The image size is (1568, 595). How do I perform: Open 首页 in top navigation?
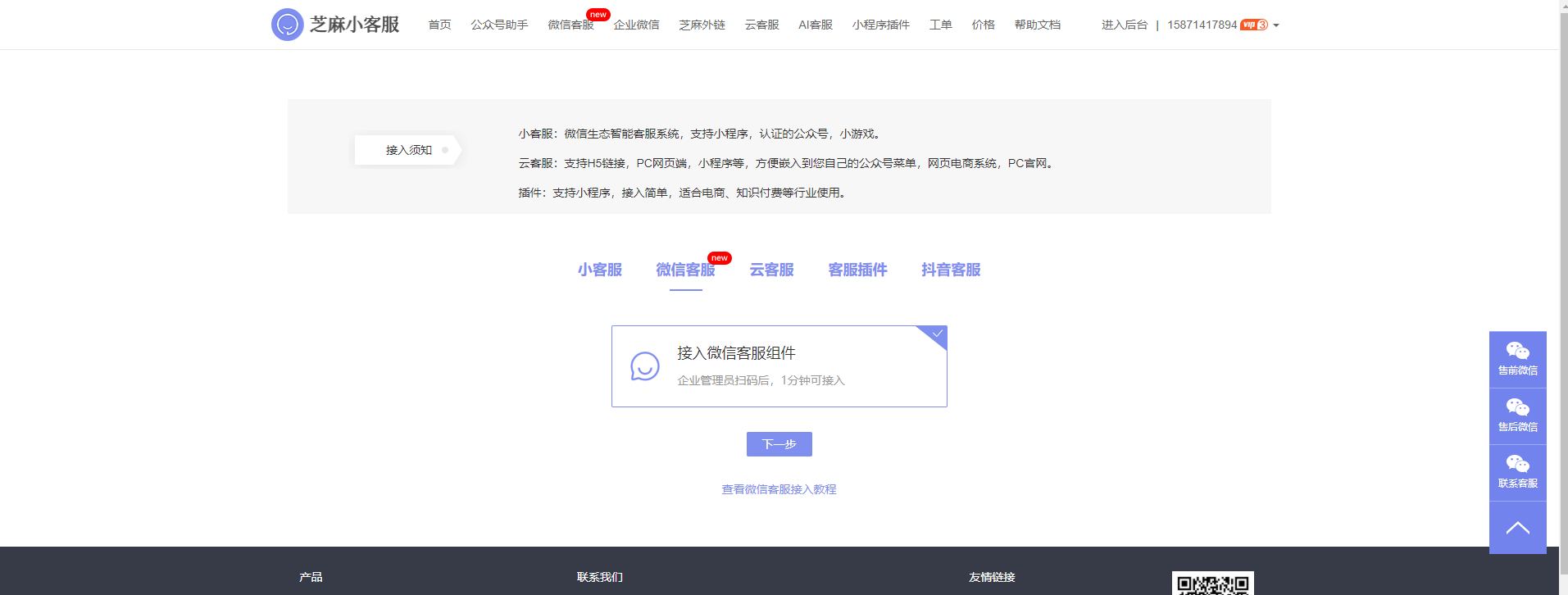[439, 25]
